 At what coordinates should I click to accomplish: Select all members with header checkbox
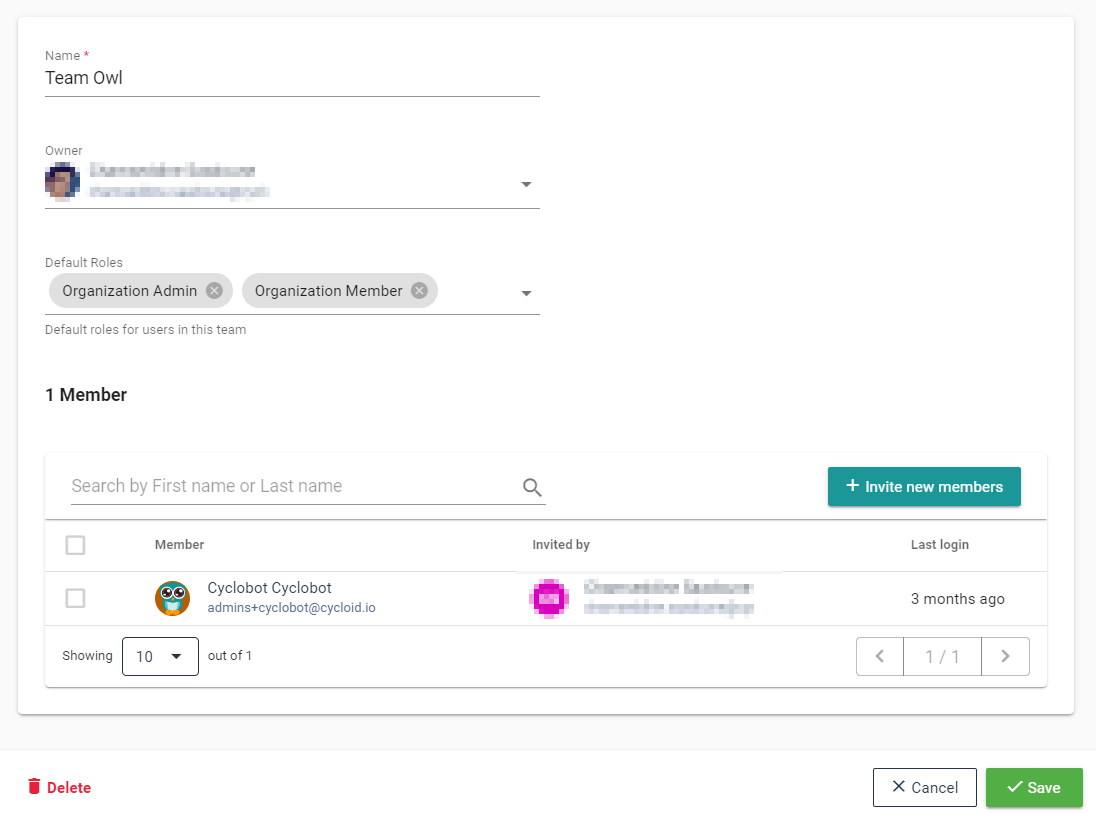tap(75, 545)
